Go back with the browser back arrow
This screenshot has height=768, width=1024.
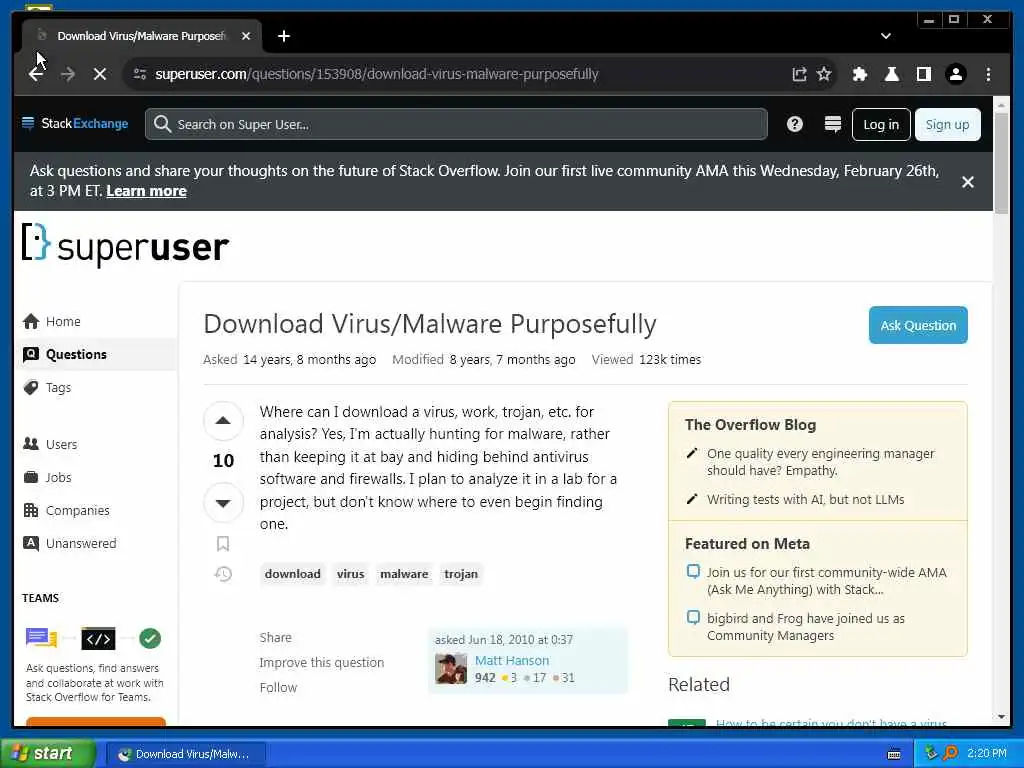coord(37,74)
